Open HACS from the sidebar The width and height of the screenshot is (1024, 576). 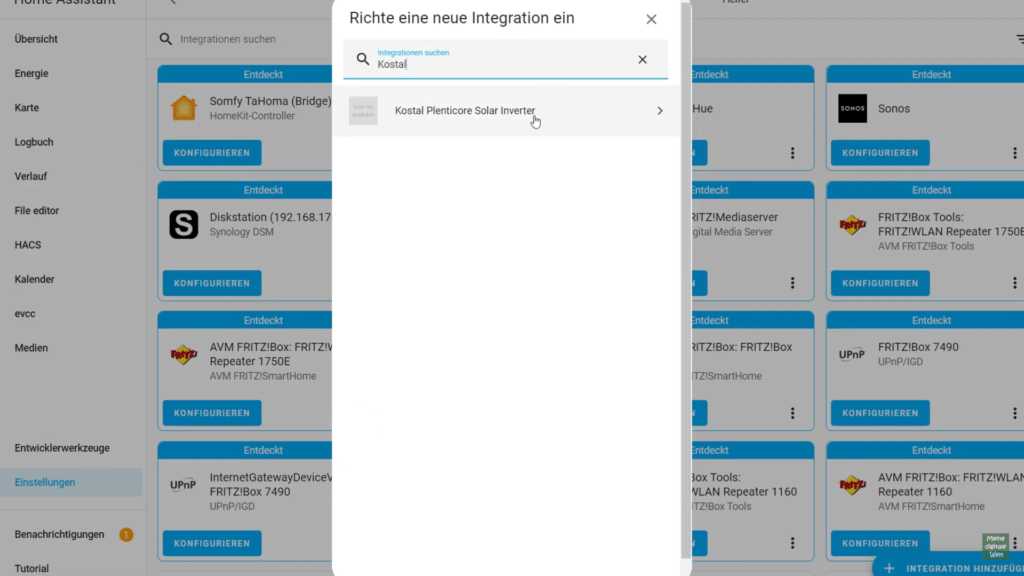point(28,245)
